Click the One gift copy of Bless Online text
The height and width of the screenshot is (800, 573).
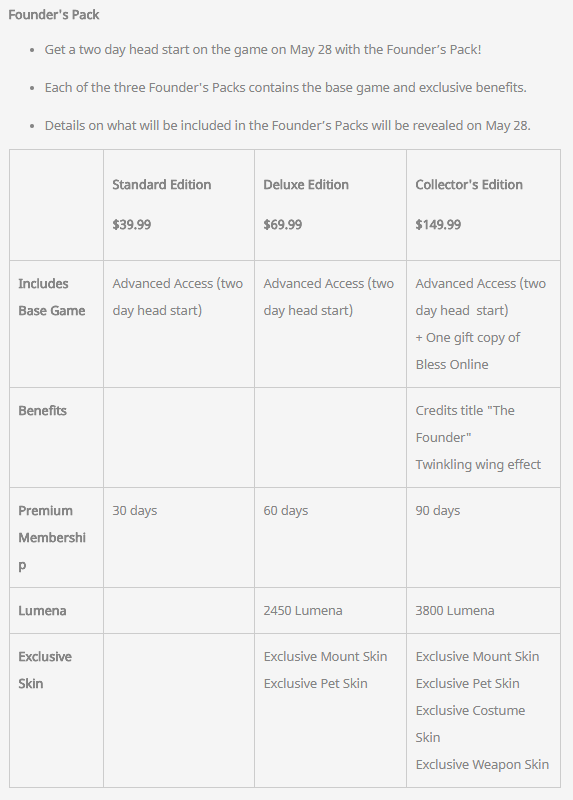[468, 351]
